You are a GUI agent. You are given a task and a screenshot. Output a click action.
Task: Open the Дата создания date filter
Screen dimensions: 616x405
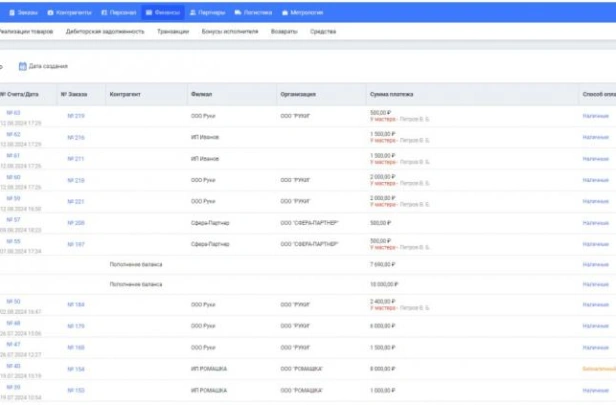click(48, 66)
